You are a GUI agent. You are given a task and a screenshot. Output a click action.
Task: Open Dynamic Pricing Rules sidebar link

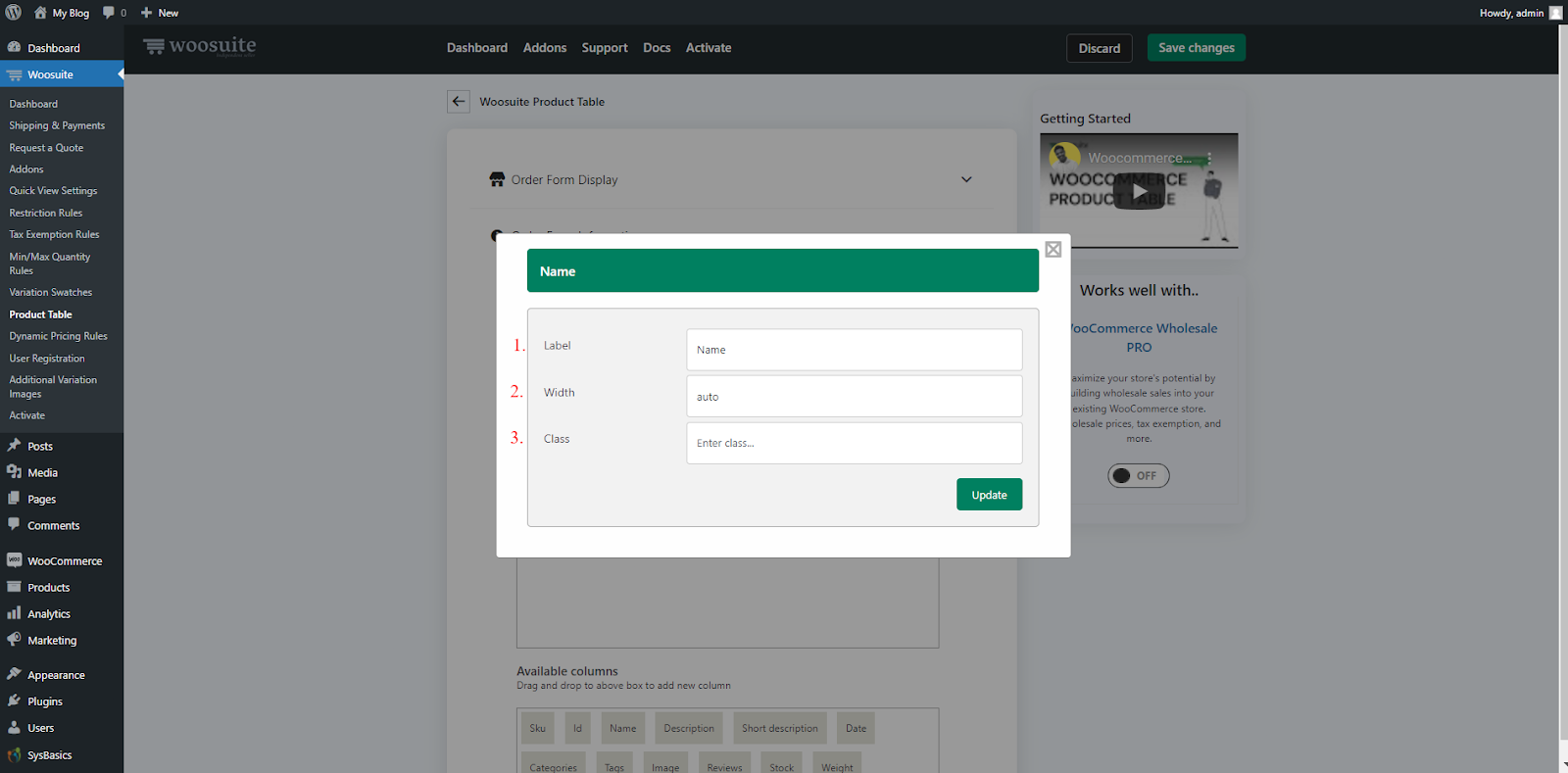(x=58, y=336)
